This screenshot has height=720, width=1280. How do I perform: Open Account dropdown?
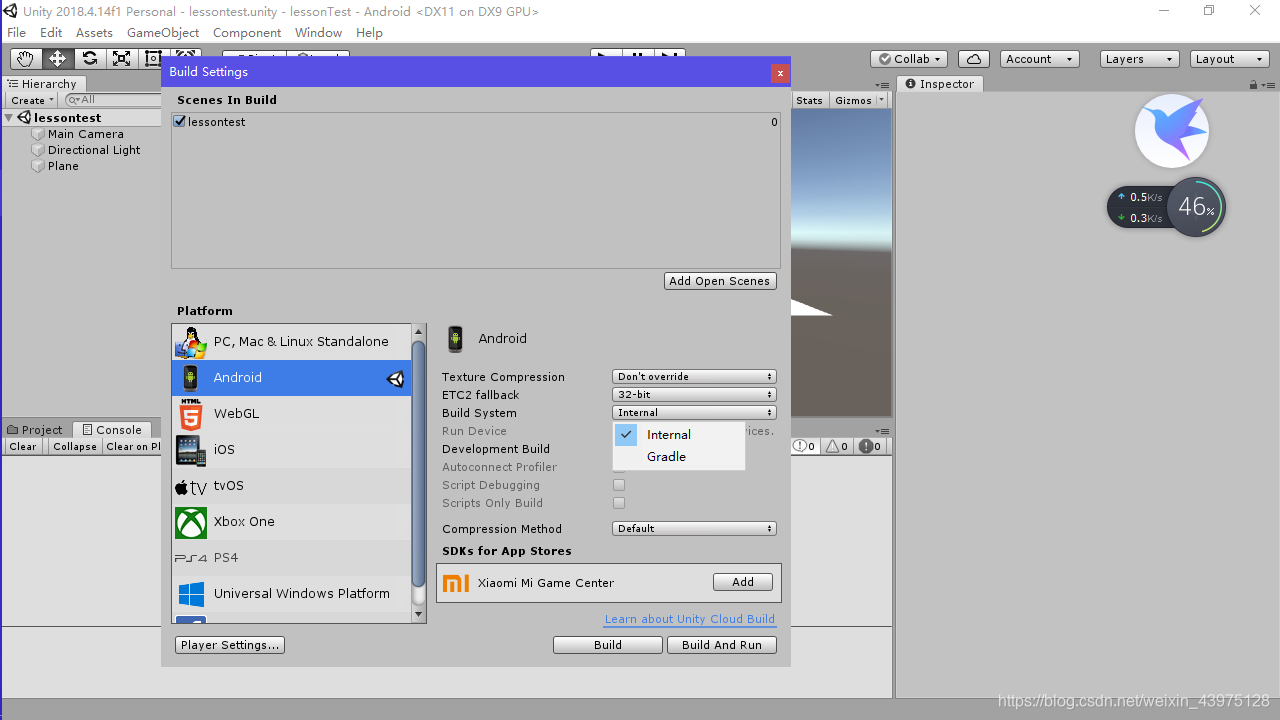pos(1040,59)
